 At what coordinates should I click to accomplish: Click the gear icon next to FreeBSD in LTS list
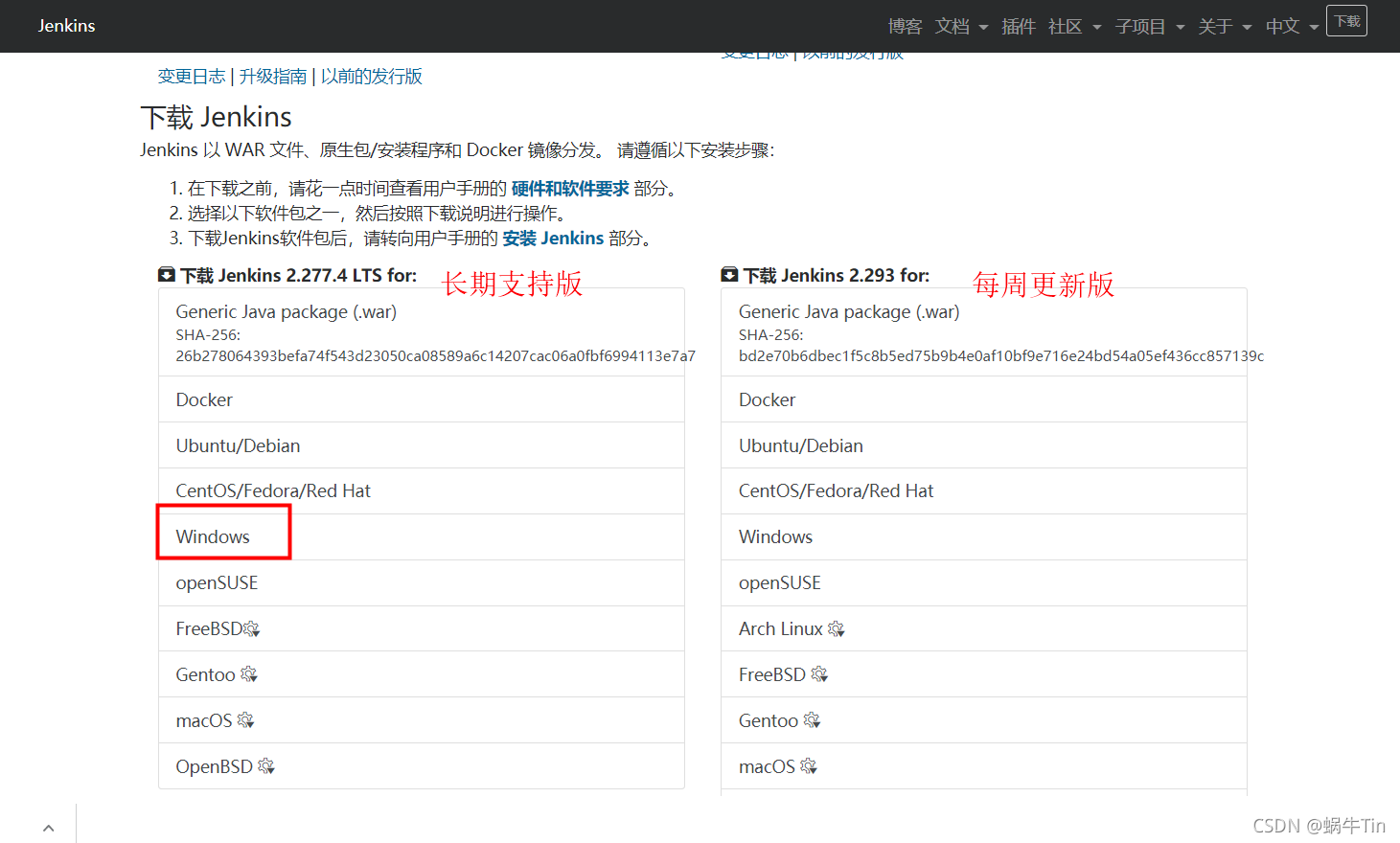252,629
